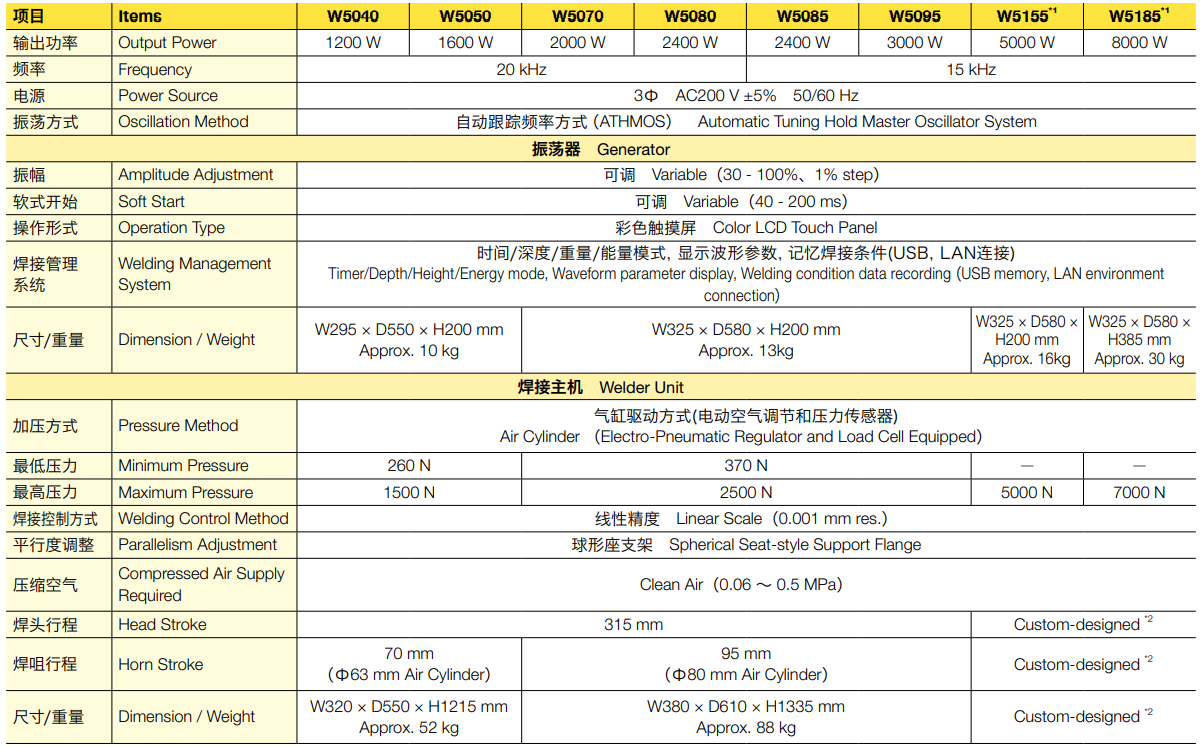Click the 15 kHz frequency cell
Viewport: 1202px width, 747px height.
(971, 70)
